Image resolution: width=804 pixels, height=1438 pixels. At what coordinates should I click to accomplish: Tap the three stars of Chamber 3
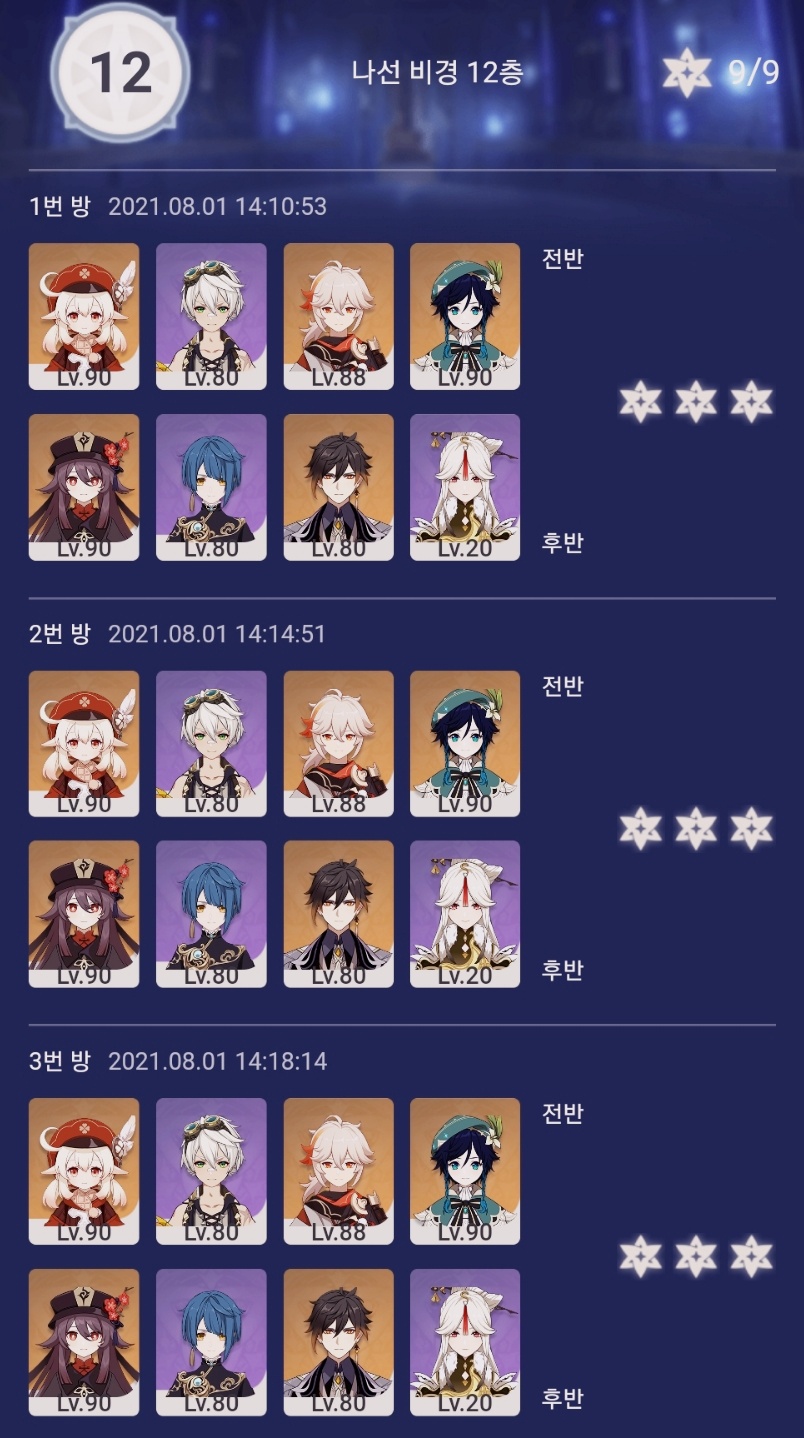[x=696, y=1255]
